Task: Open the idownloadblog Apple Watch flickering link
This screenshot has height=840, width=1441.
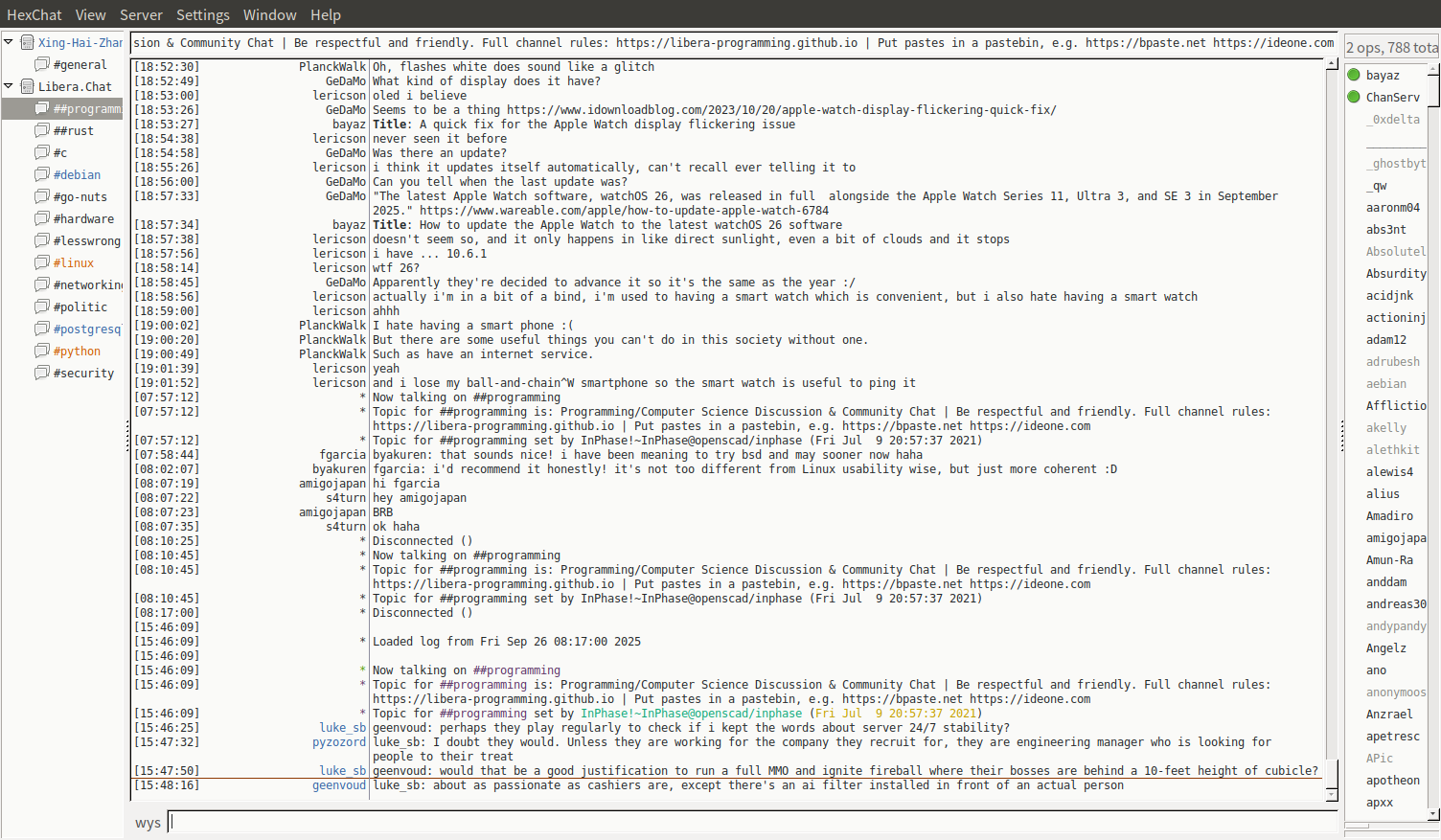Action: 781,109
